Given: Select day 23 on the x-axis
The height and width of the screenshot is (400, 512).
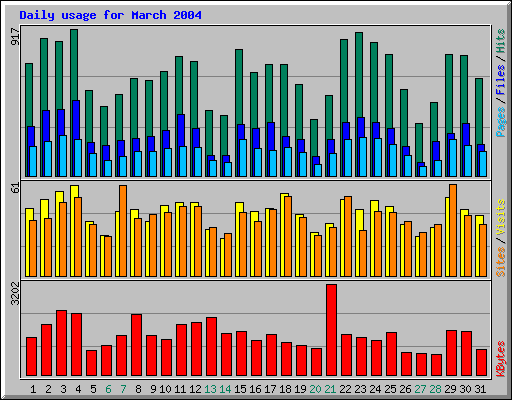Looking at the screenshot, I should click(x=360, y=389).
